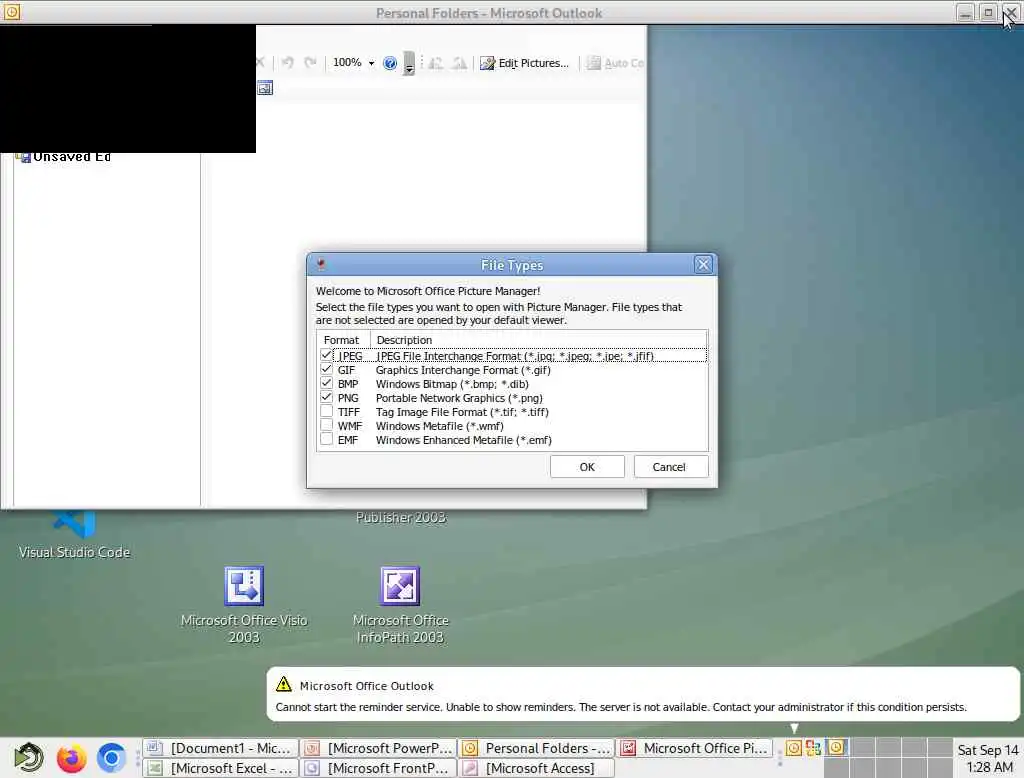Screen dimensions: 1024x778
Task: Open Picture Manager help via blue question icon
Action: click(x=390, y=63)
